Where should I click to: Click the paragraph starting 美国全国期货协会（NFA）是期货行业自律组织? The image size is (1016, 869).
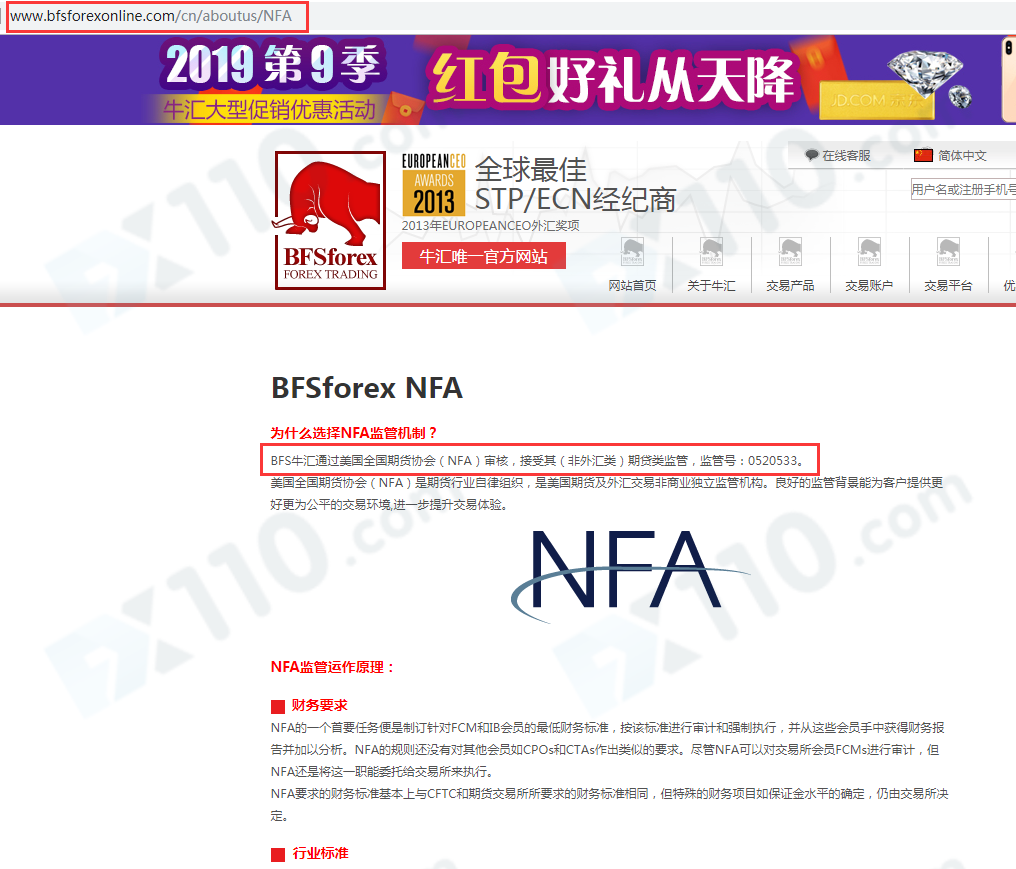click(x=606, y=494)
